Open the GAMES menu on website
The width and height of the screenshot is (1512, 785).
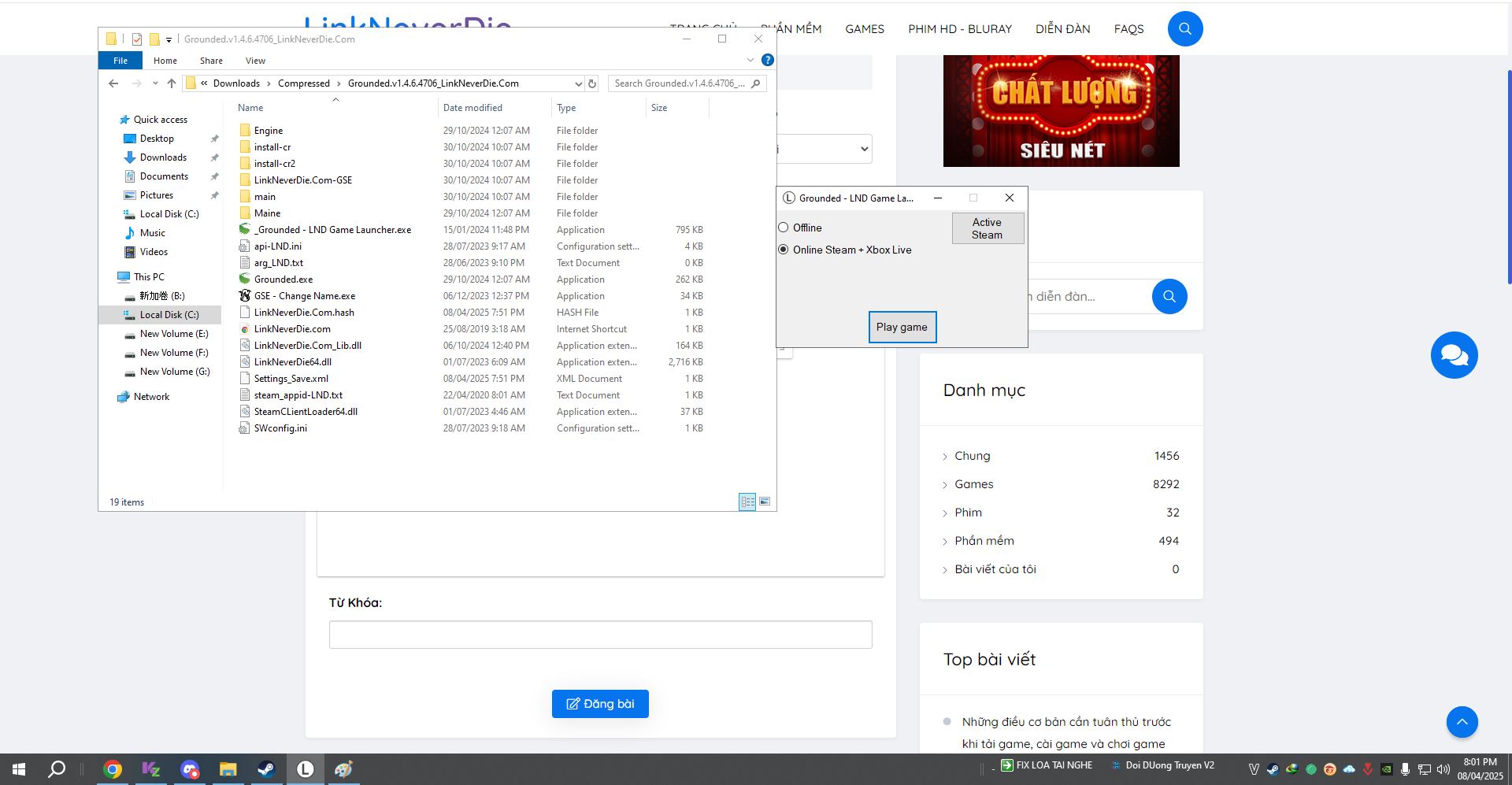pos(864,29)
